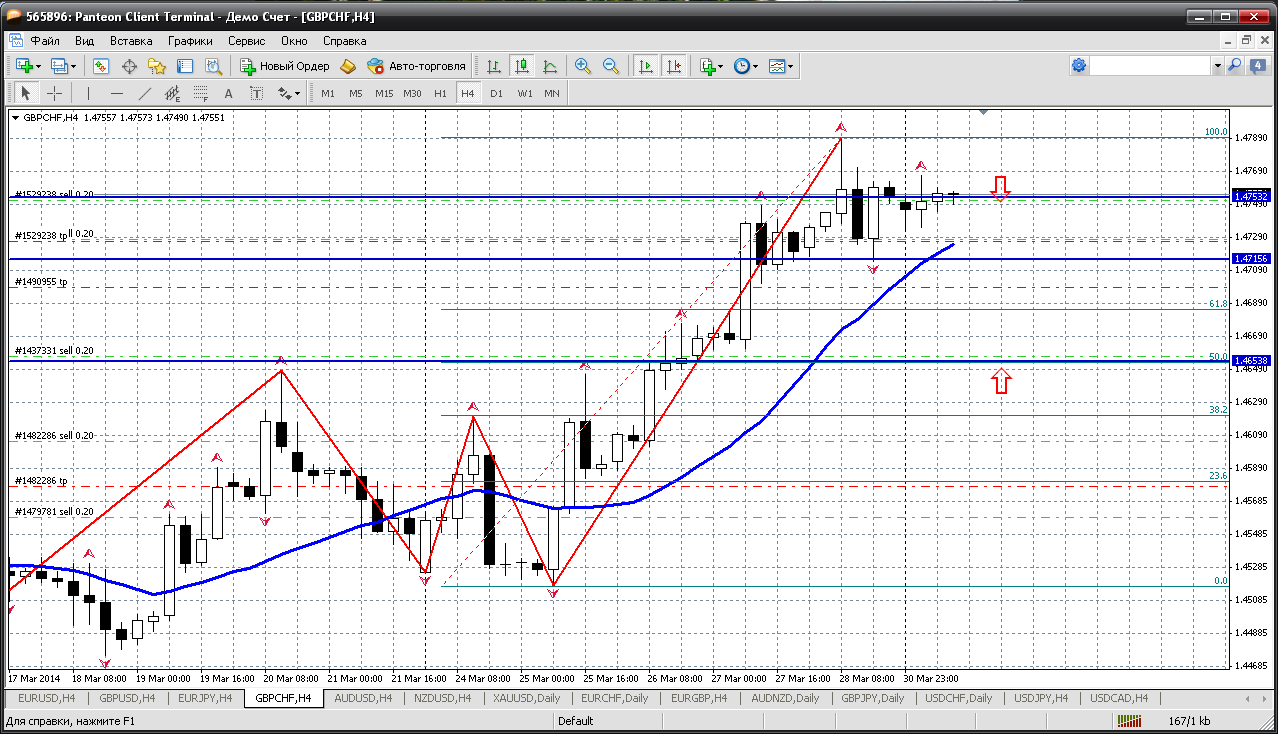Image resolution: width=1278 pixels, height=734 pixels.
Task: Click the connection status bars icon
Action: point(1131,720)
